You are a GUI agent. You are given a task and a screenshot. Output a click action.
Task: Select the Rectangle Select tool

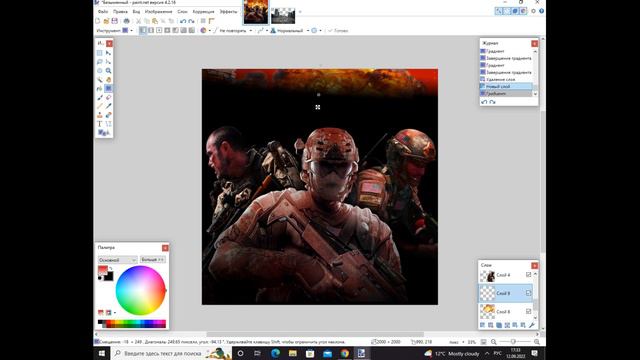100,53
